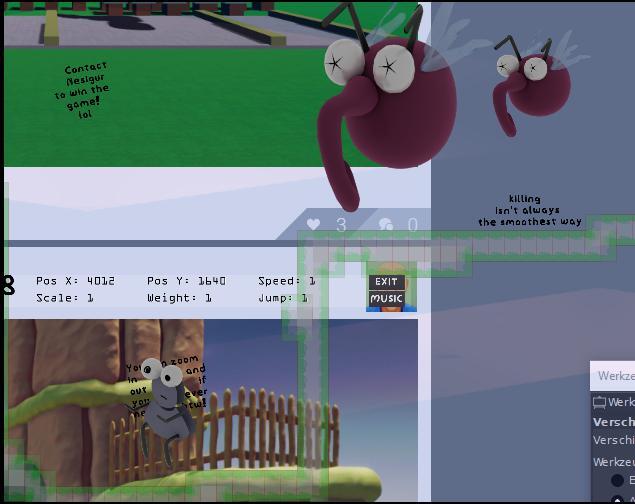Screen dimensions: 635x504
Task: Click the comment bubble icon
Action: point(386,225)
